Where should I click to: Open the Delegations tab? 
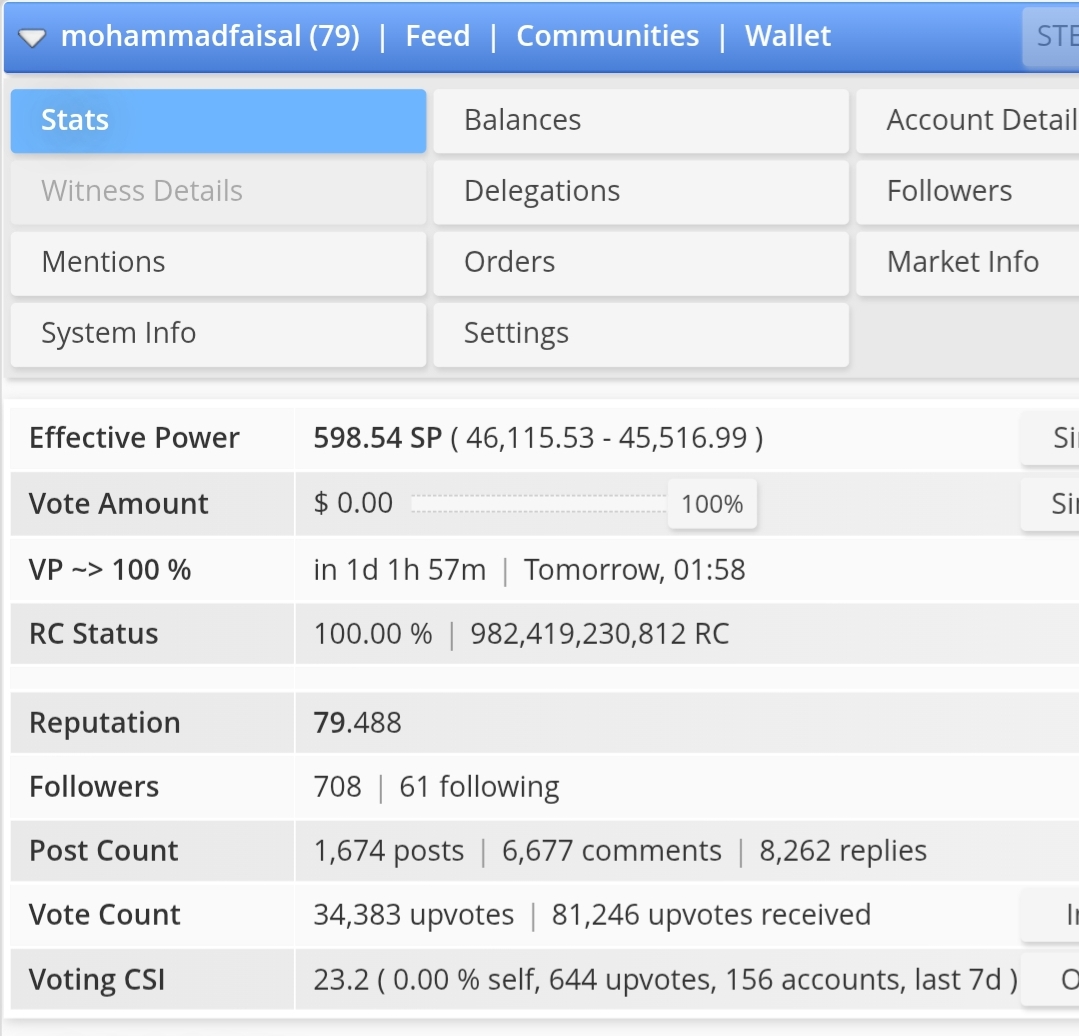click(x=641, y=191)
